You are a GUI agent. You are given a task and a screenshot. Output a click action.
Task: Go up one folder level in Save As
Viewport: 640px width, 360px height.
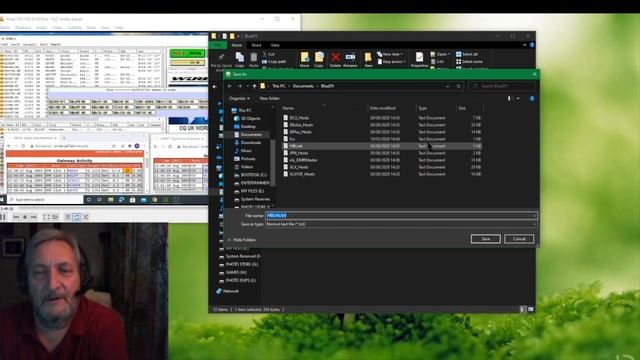254,86
